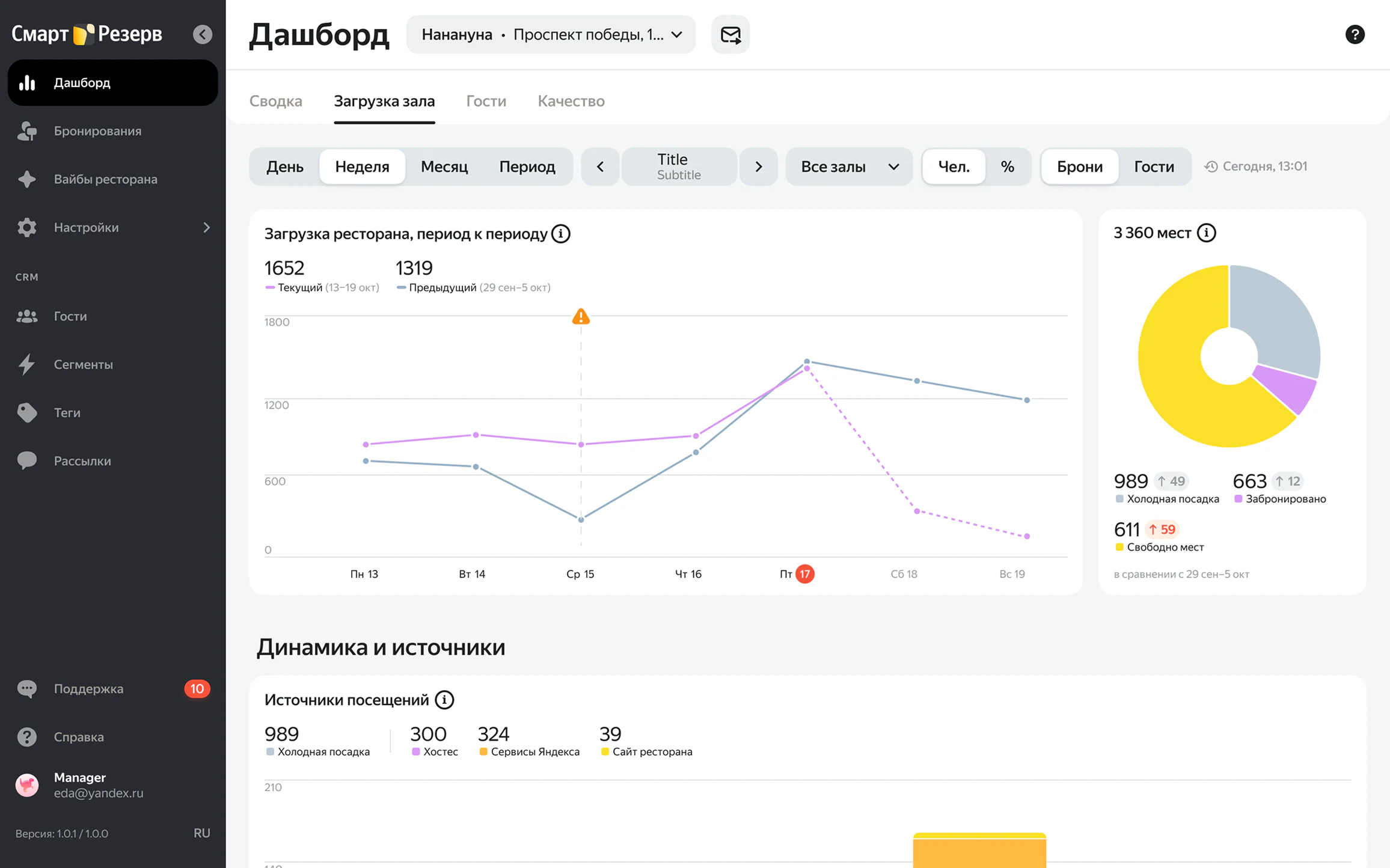Open info icon next to 3 360 мест

pyautogui.click(x=1206, y=233)
